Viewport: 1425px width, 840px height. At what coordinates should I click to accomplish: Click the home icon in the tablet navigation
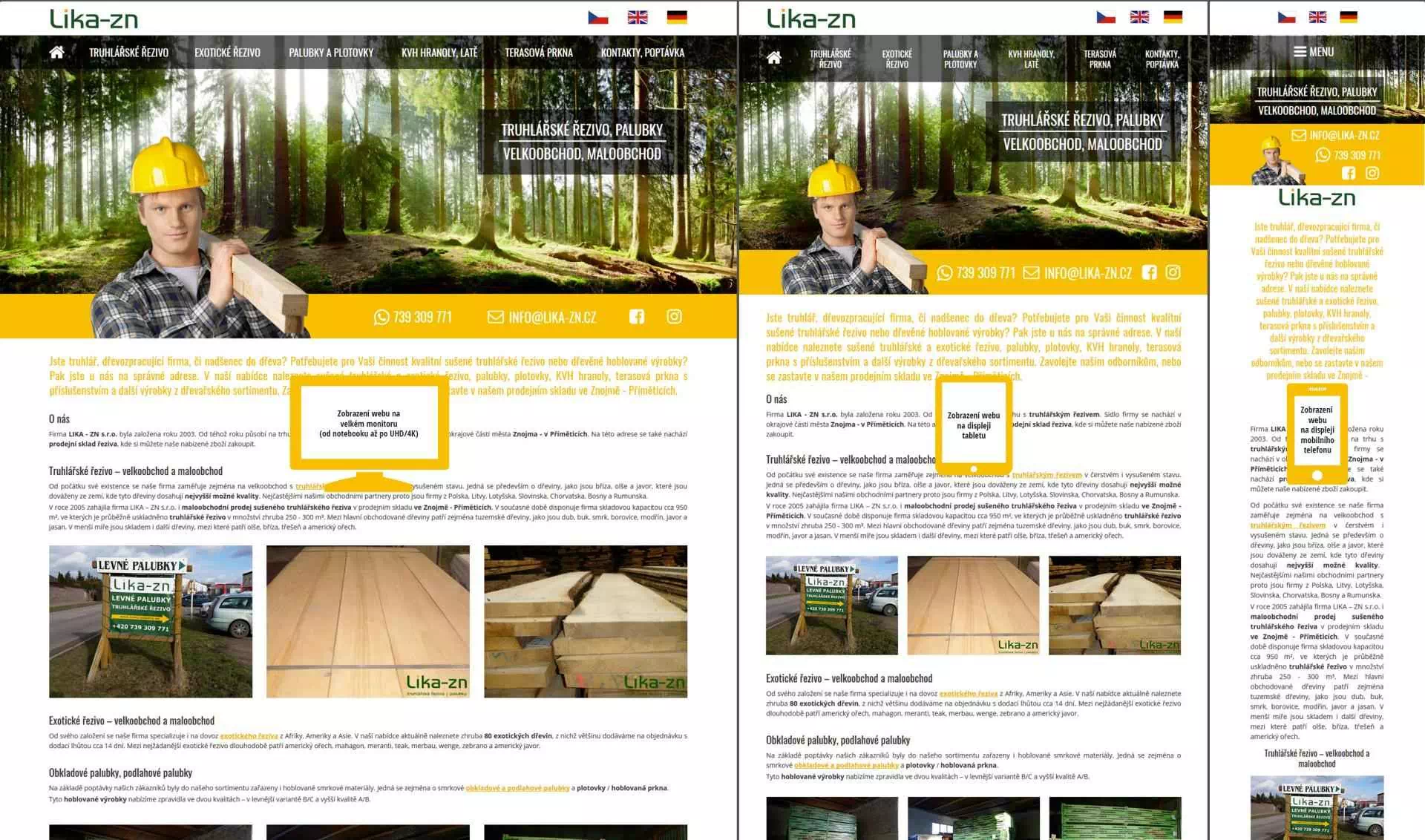(774, 58)
